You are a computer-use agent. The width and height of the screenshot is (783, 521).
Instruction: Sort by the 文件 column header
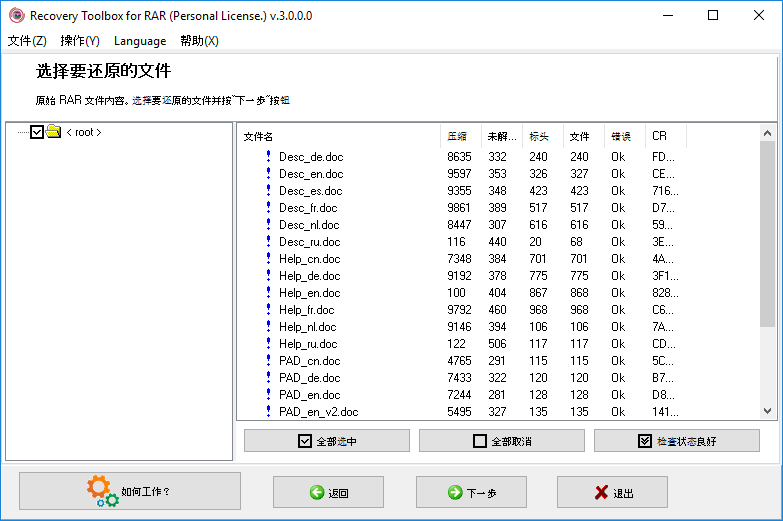click(x=584, y=136)
